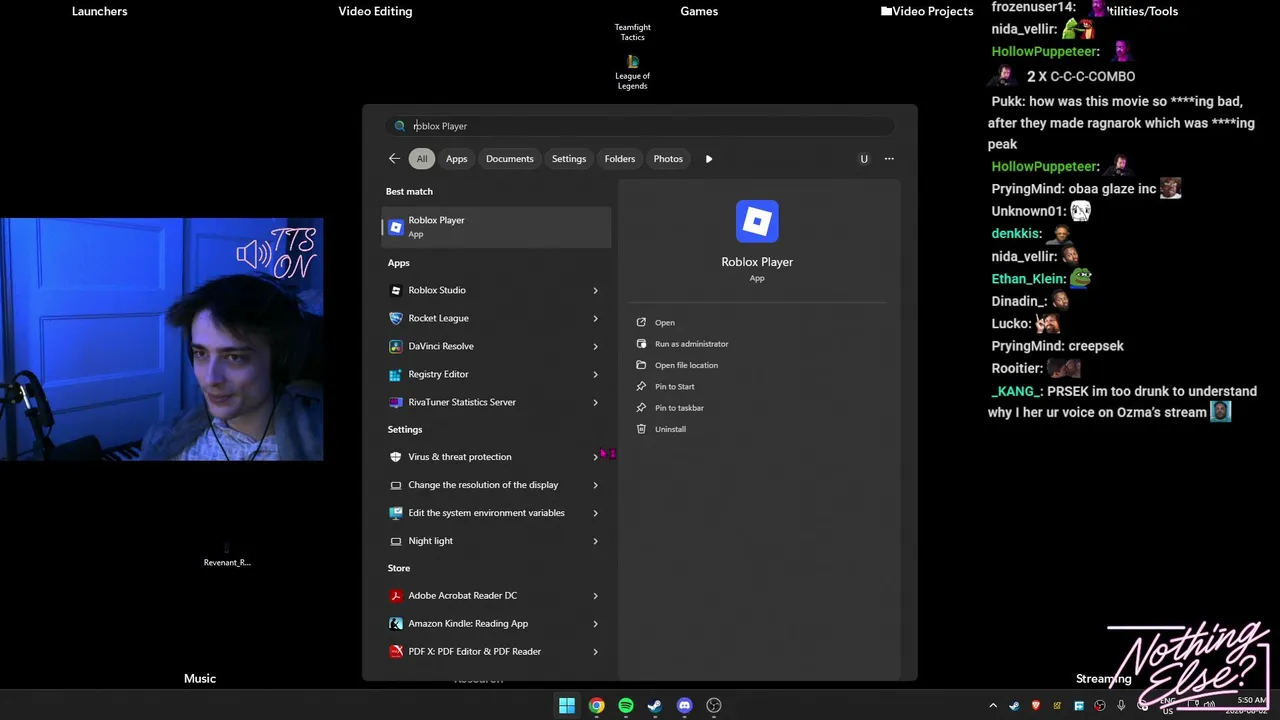Image resolution: width=1280 pixels, height=720 pixels.
Task: Go back with the search panel back arrow
Action: [394, 159]
